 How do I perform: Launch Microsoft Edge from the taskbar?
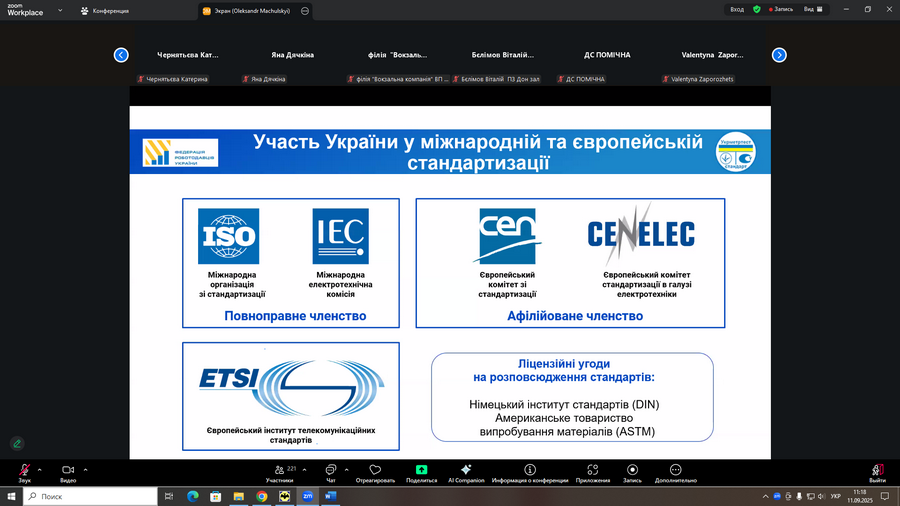[193, 496]
